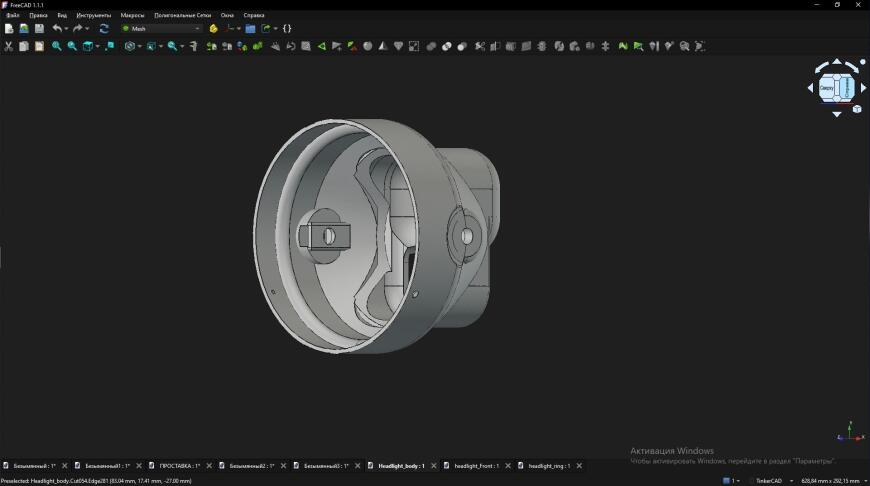Click the mesh union boolean icon

tap(431, 46)
